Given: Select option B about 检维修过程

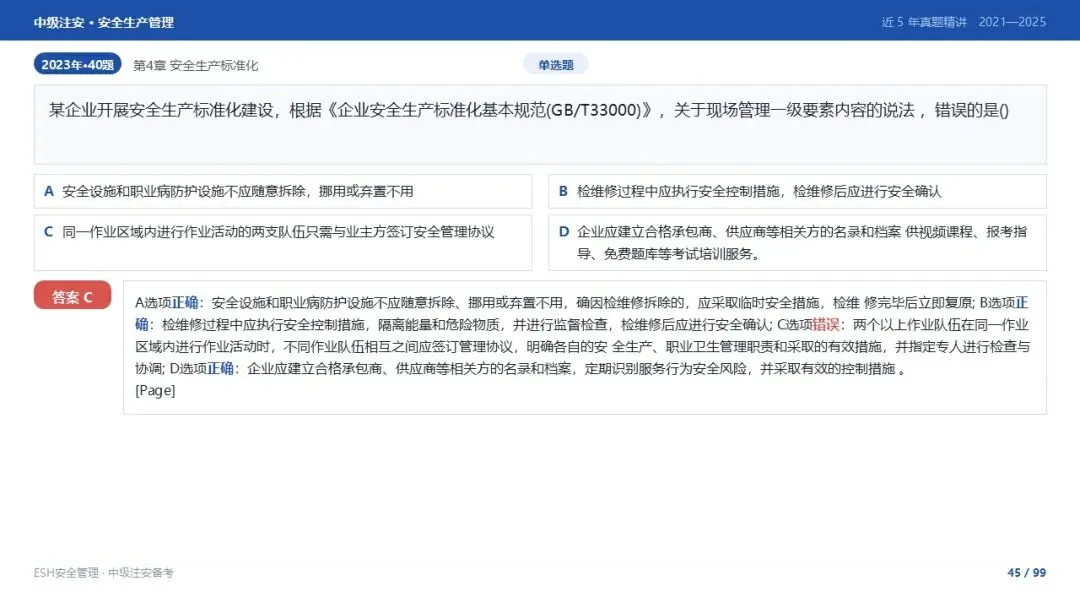Looking at the screenshot, I should pos(798,191).
